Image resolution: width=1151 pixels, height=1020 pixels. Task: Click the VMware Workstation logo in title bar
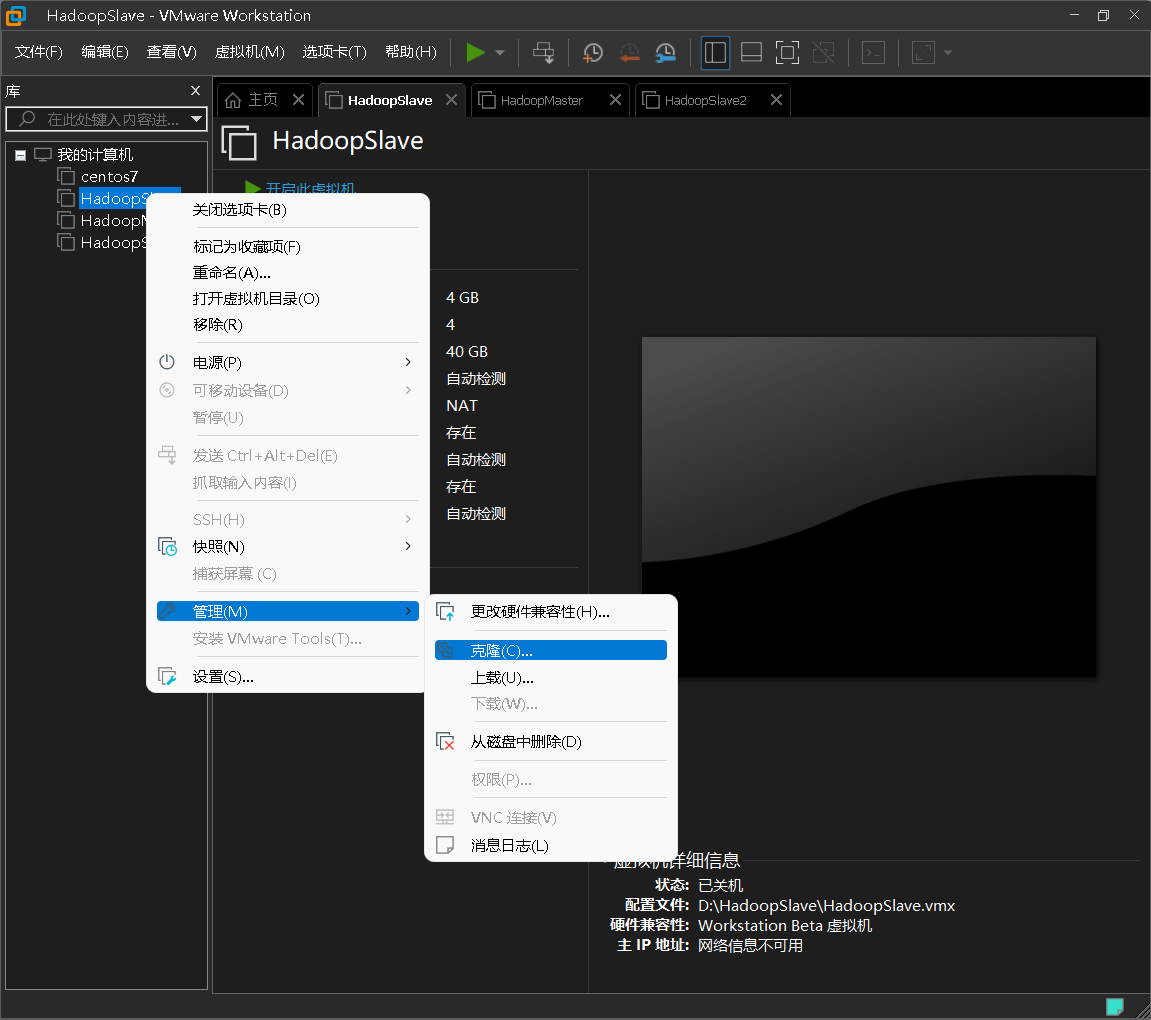pos(16,15)
